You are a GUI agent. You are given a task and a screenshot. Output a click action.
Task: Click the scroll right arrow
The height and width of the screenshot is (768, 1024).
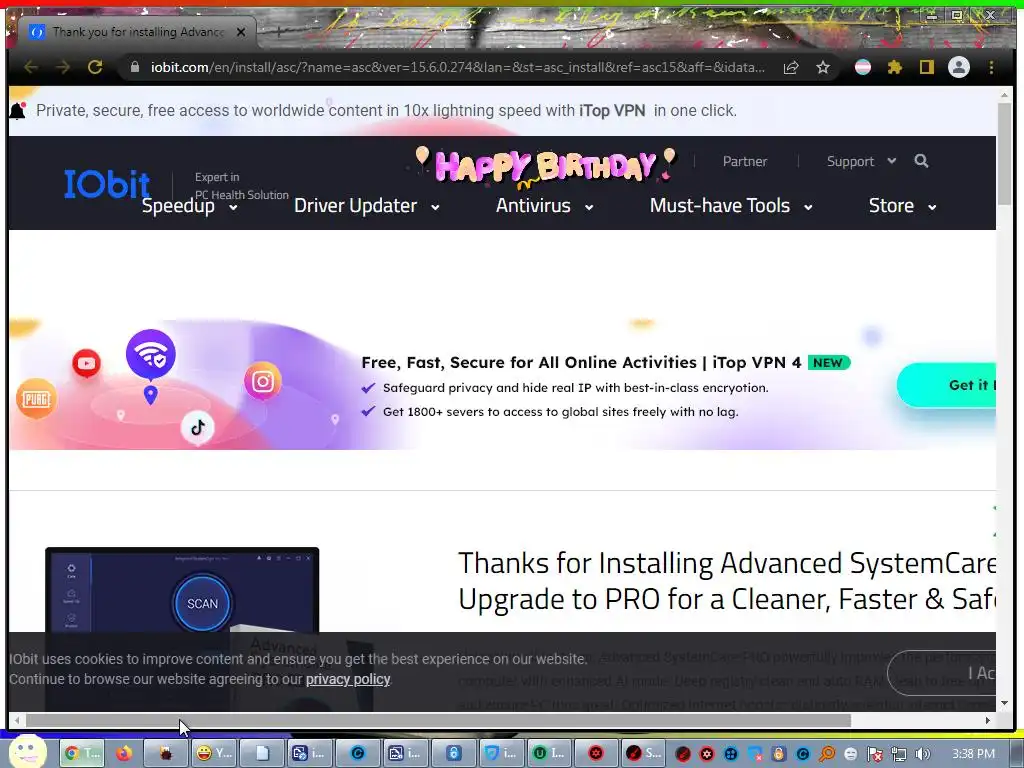point(987,720)
